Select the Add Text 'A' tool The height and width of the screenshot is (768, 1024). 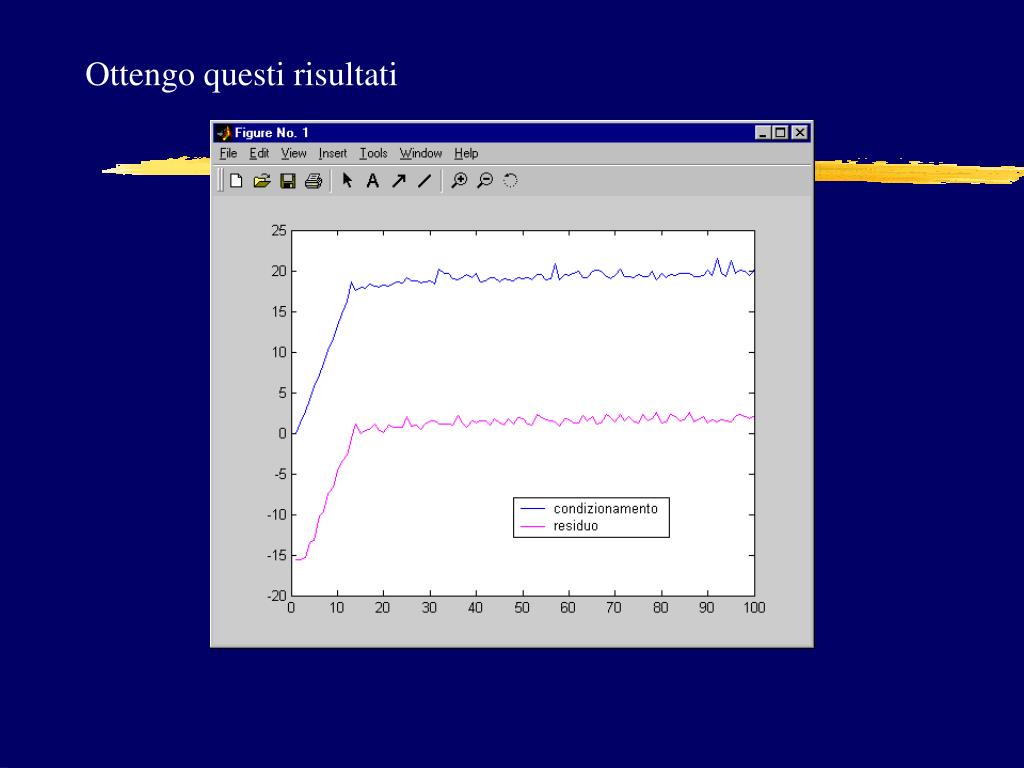click(x=372, y=181)
